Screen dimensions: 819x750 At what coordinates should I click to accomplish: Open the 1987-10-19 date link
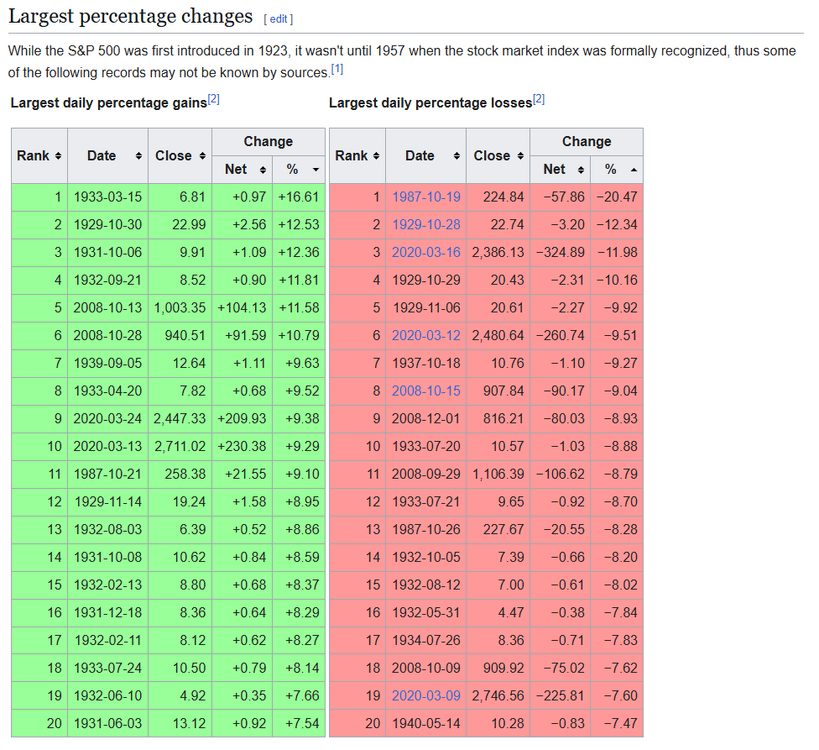pyautogui.click(x=426, y=197)
